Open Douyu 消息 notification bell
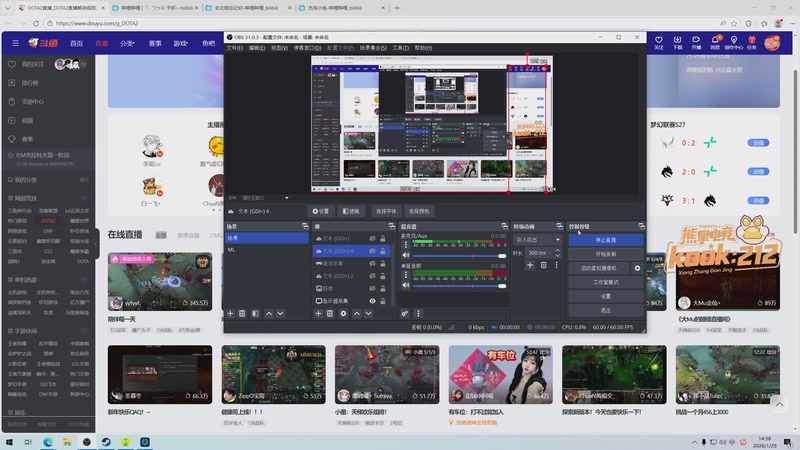This screenshot has width=800, height=450. (715, 42)
